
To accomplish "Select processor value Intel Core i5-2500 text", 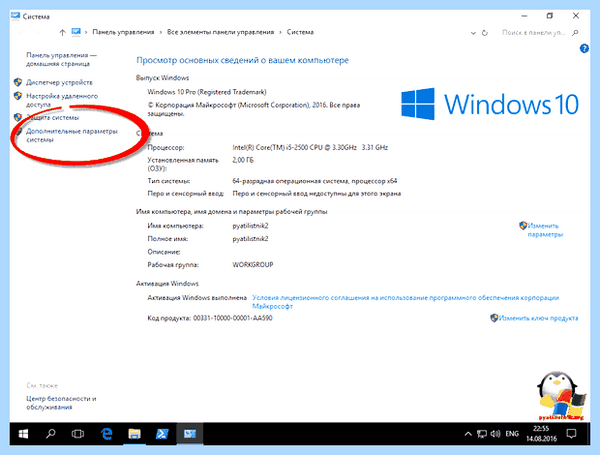I will (310, 147).
